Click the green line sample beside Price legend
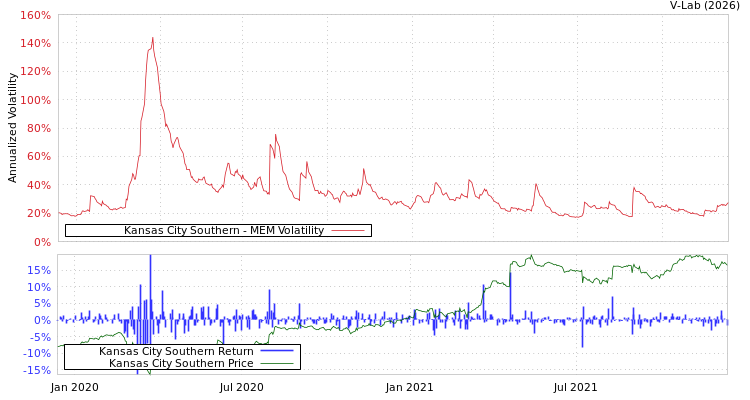The image size is (750, 400). point(276,363)
